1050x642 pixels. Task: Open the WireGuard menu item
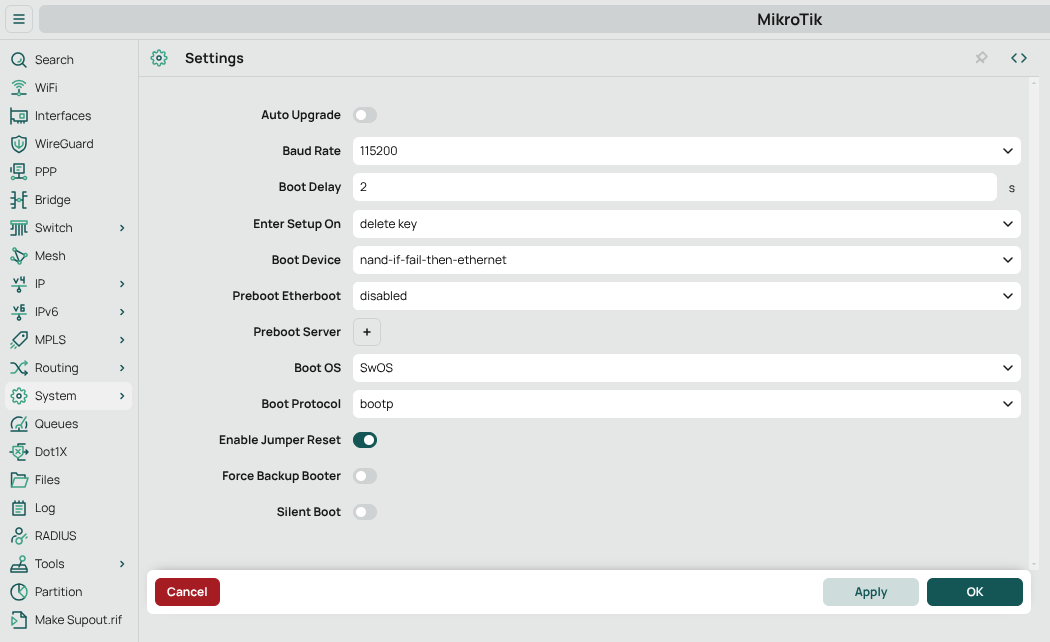pos(68,144)
